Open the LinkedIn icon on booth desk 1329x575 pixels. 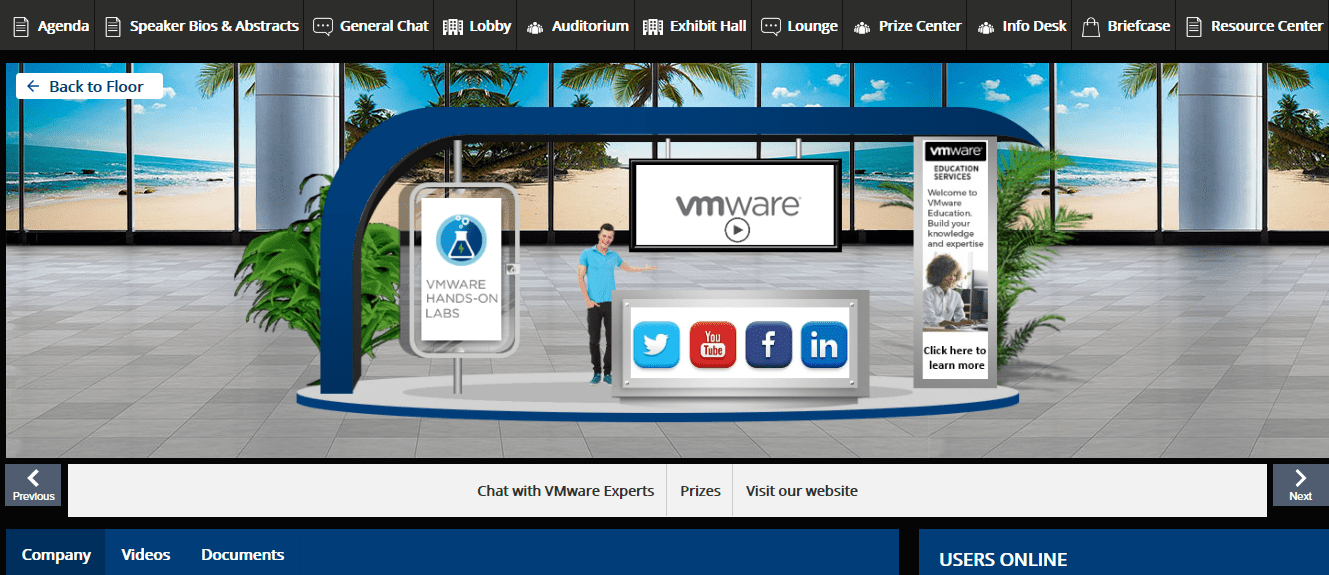[824, 345]
